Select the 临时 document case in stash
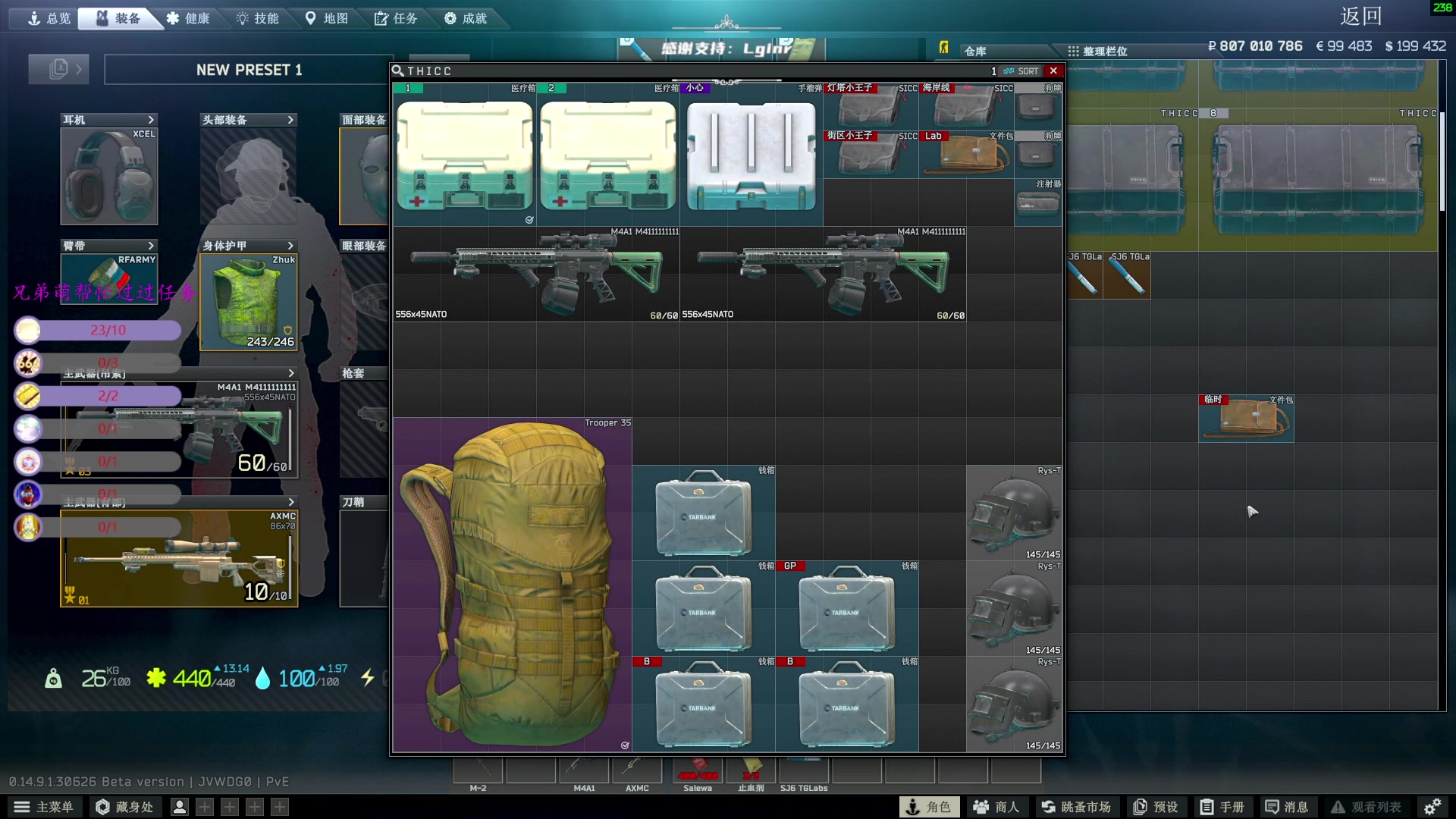Screen dimensions: 1456x819 [1246, 418]
